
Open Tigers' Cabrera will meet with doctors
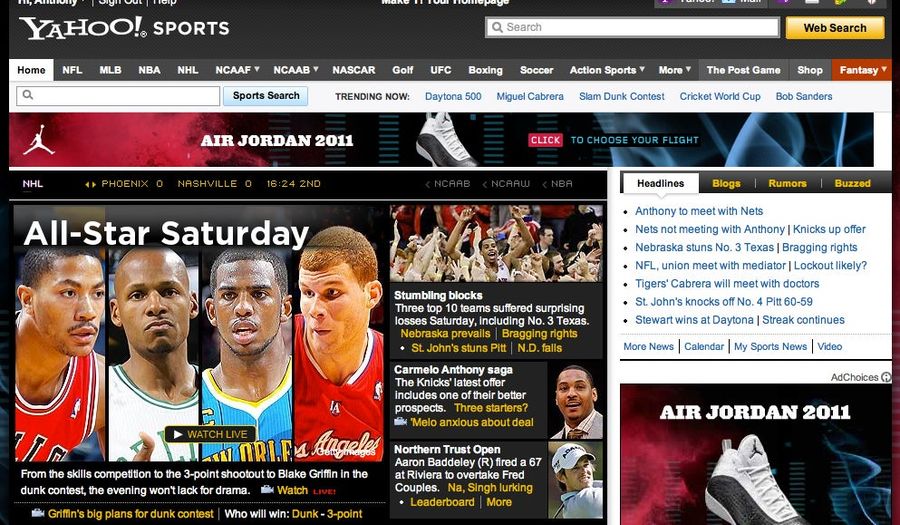pyautogui.click(x=727, y=283)
